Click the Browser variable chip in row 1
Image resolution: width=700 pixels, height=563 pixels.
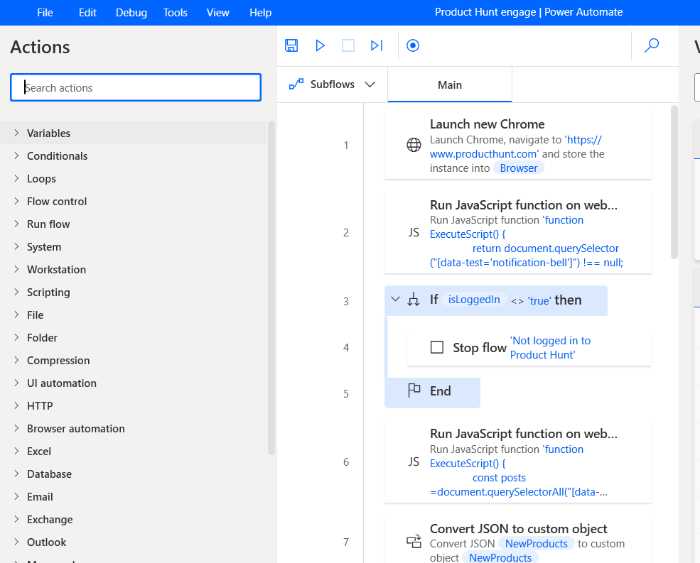point(519,168)
